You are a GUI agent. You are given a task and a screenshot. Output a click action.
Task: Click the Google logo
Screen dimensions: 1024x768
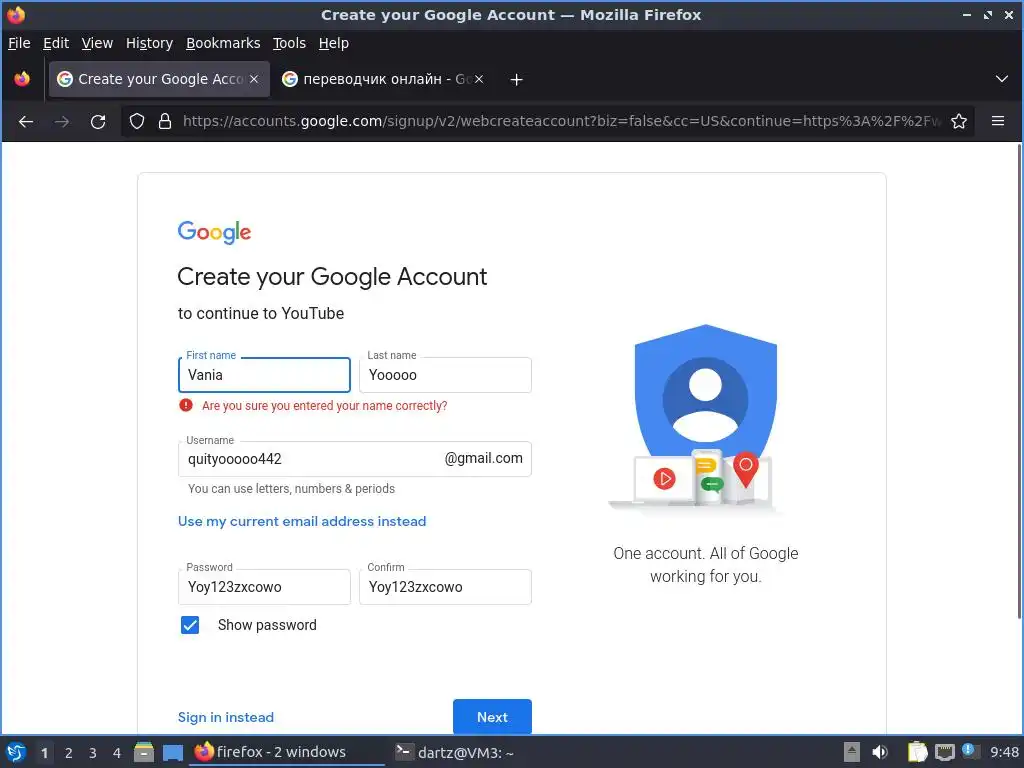[x=214, y=232]
